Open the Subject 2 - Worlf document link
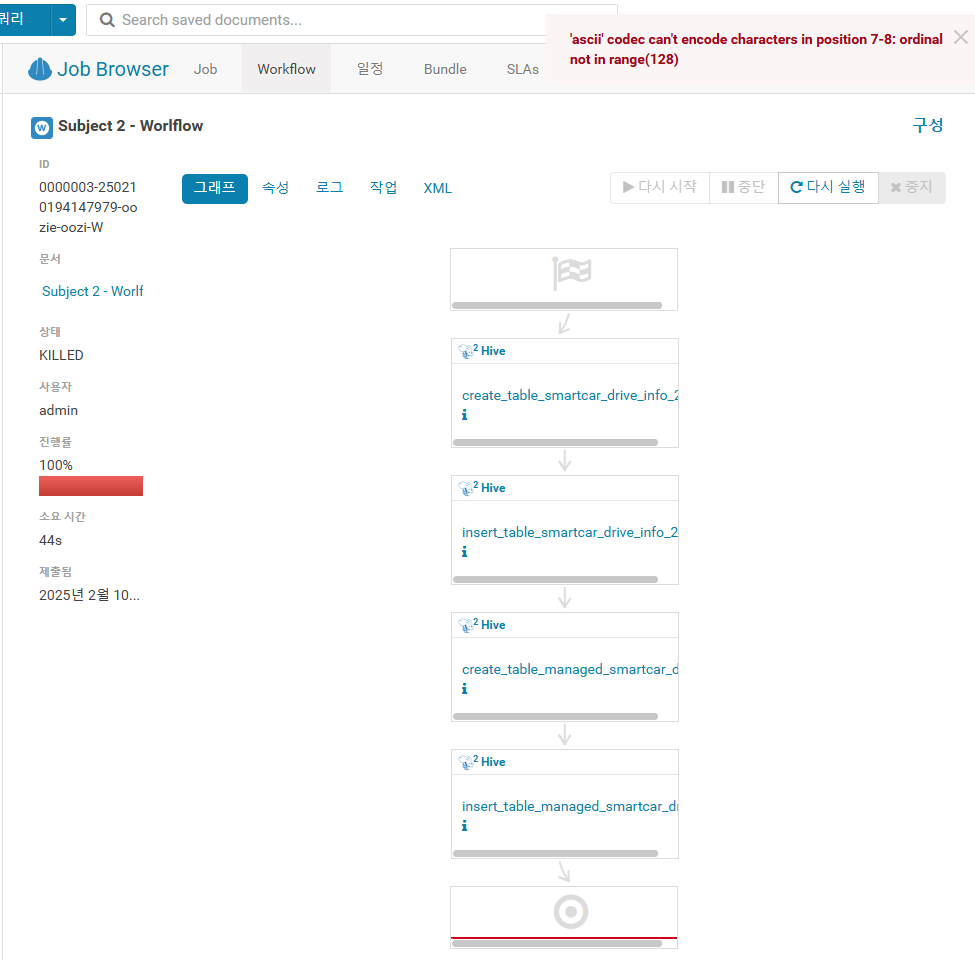The width and height of the screenshot is (975, 960). (x=93, y=291)
